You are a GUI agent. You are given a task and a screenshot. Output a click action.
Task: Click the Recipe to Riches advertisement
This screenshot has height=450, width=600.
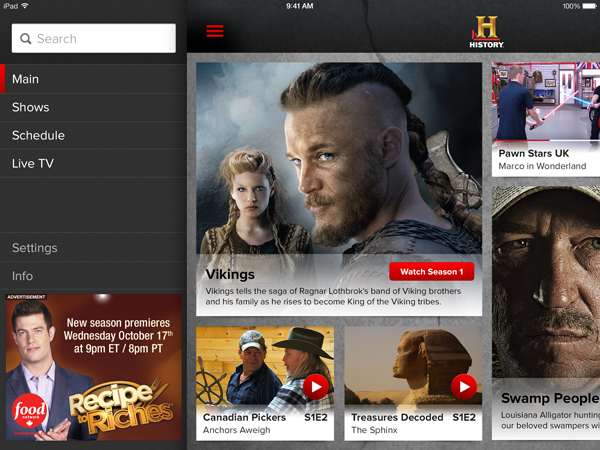94,367
